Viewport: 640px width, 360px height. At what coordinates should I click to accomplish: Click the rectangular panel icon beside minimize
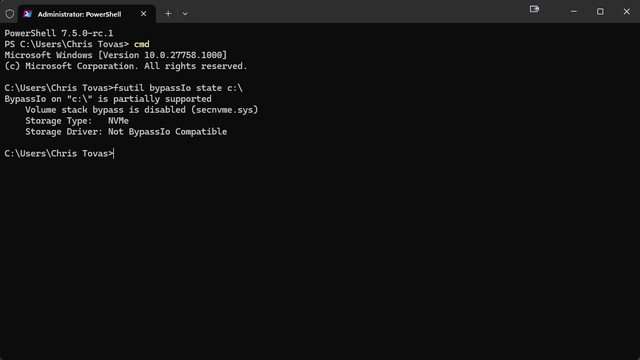534,9
